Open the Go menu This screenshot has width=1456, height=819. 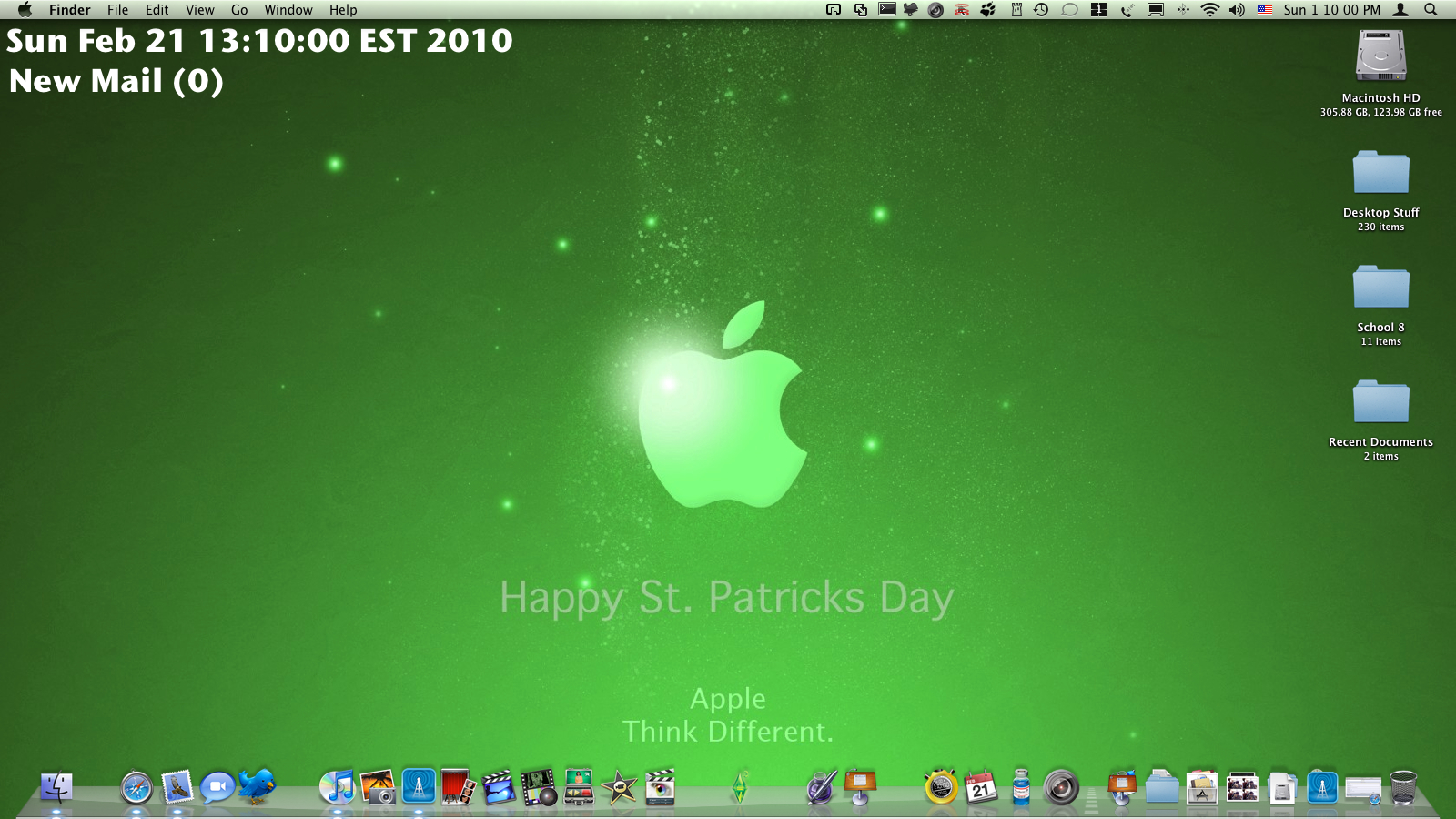point(239,9)
